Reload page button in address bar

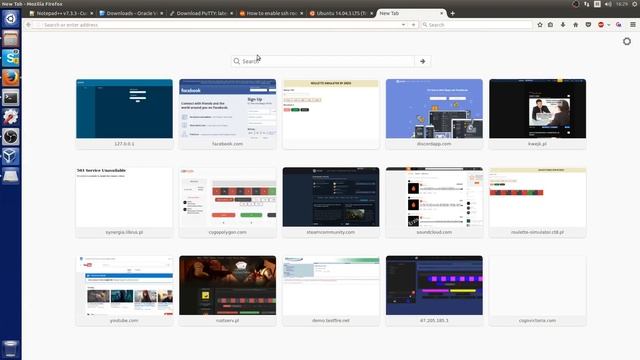point(413,25)
